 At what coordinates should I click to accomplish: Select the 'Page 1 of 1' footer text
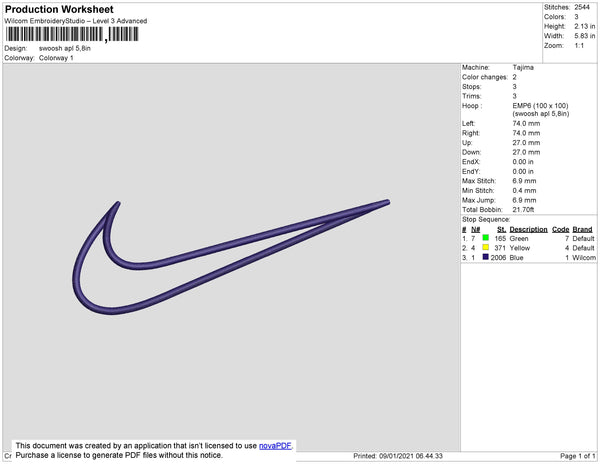[x=577, y=456]
